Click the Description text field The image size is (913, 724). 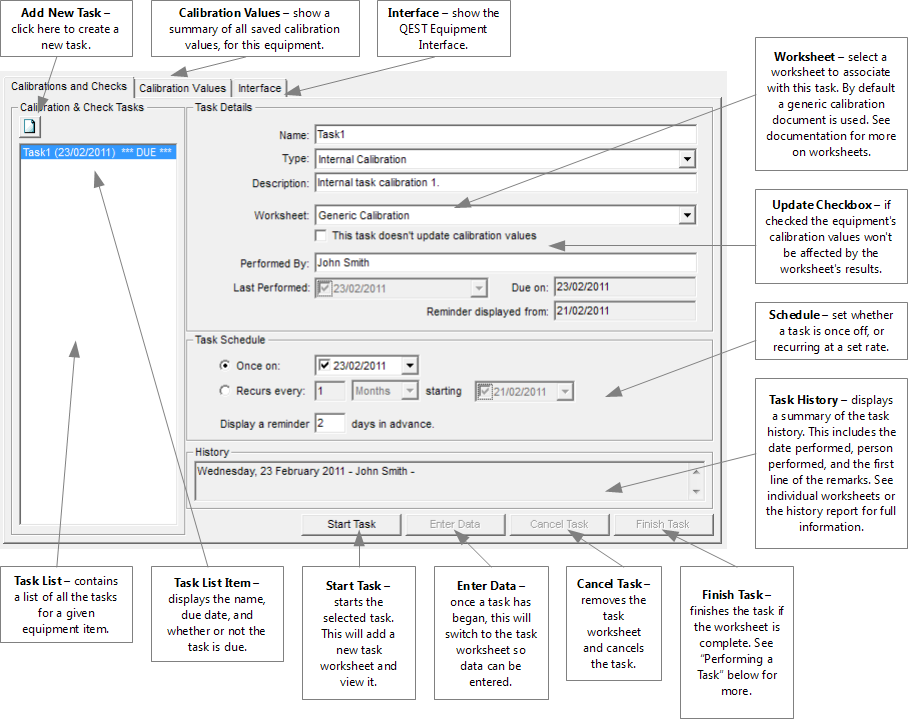[504, 183]
